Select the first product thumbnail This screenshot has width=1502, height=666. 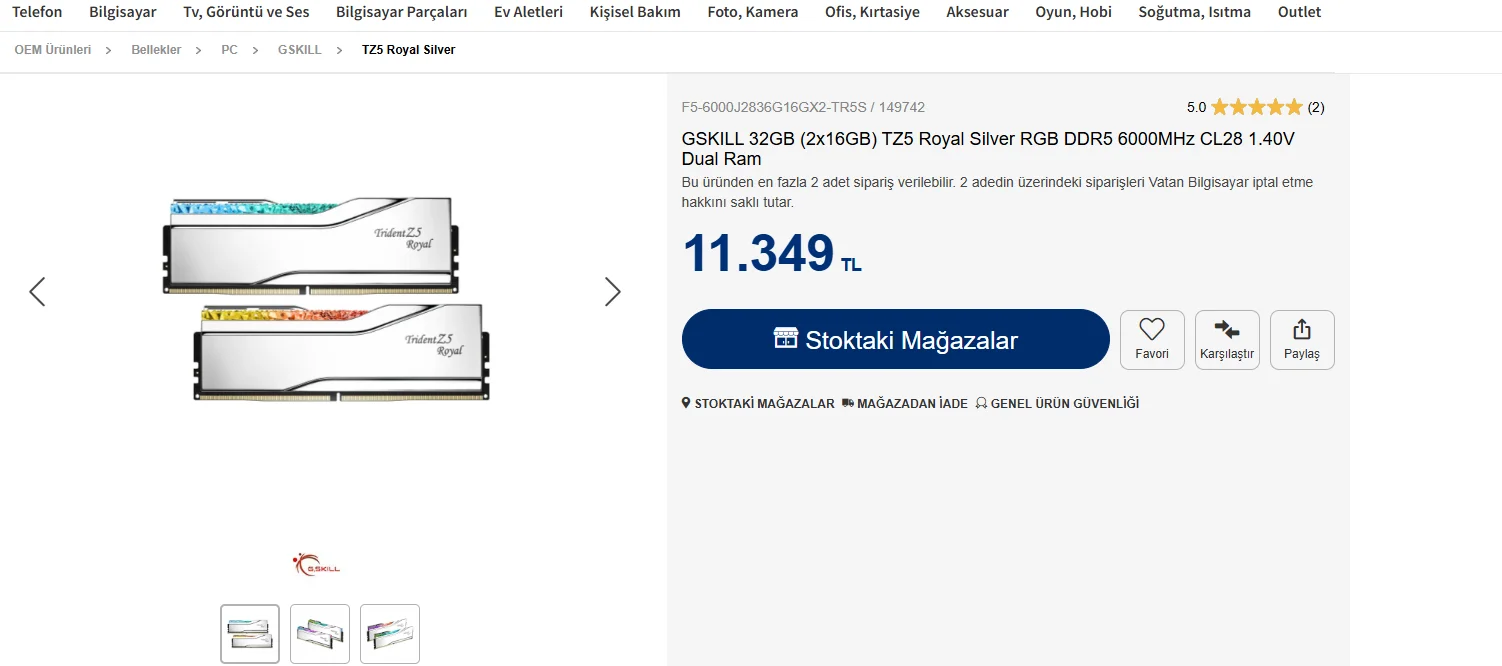(250, 634)
